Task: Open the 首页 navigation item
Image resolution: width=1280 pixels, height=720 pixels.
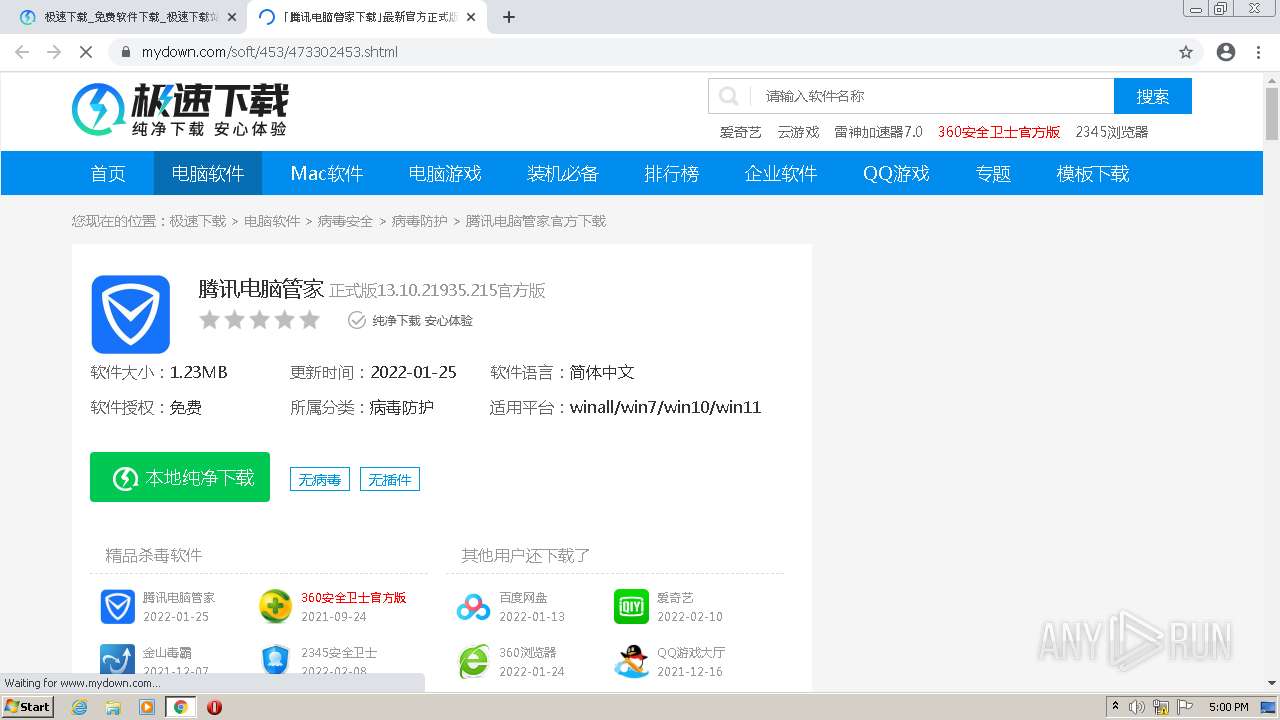Action: click(x=108, y=173)
